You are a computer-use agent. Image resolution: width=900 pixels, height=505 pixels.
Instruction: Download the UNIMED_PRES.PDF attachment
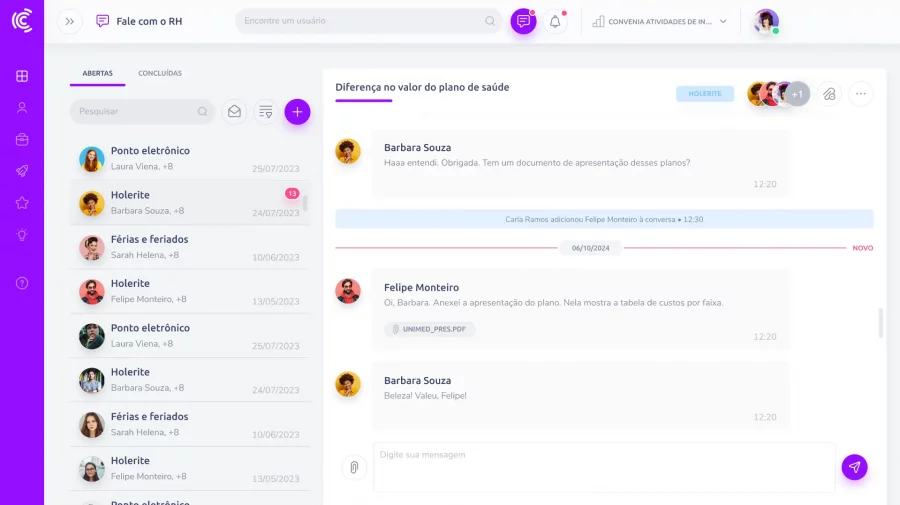click(x=429, y=329)
